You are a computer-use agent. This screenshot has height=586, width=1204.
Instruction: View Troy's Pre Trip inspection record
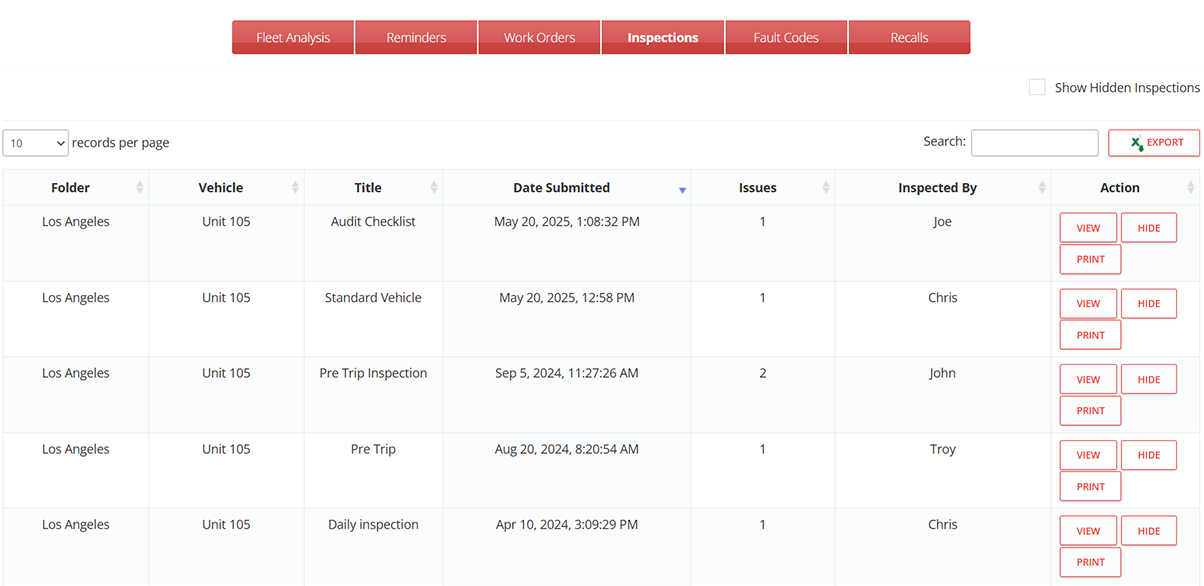(1087, 454)
